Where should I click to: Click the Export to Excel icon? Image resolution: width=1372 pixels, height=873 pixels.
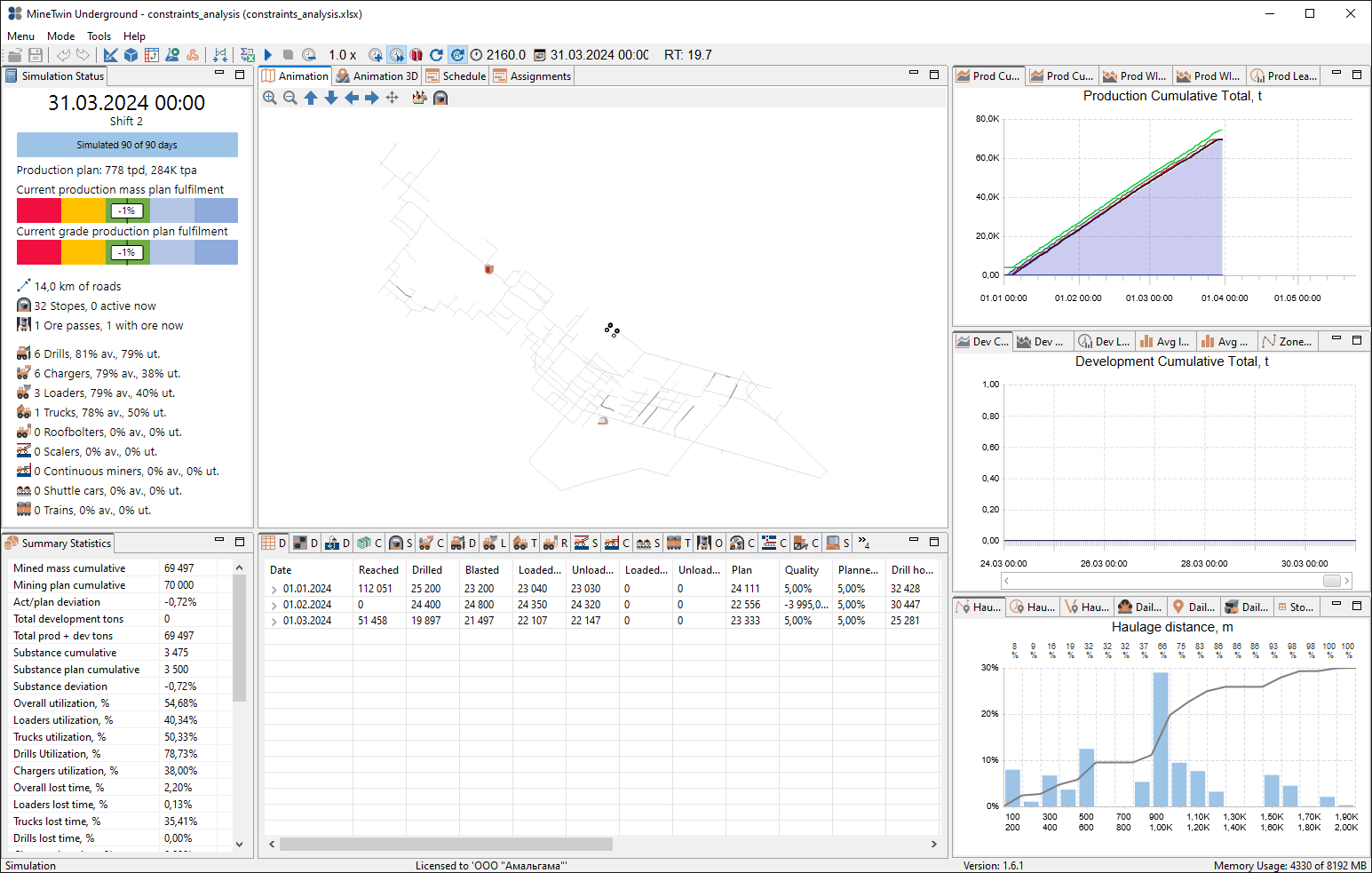[x=248, y=55]
